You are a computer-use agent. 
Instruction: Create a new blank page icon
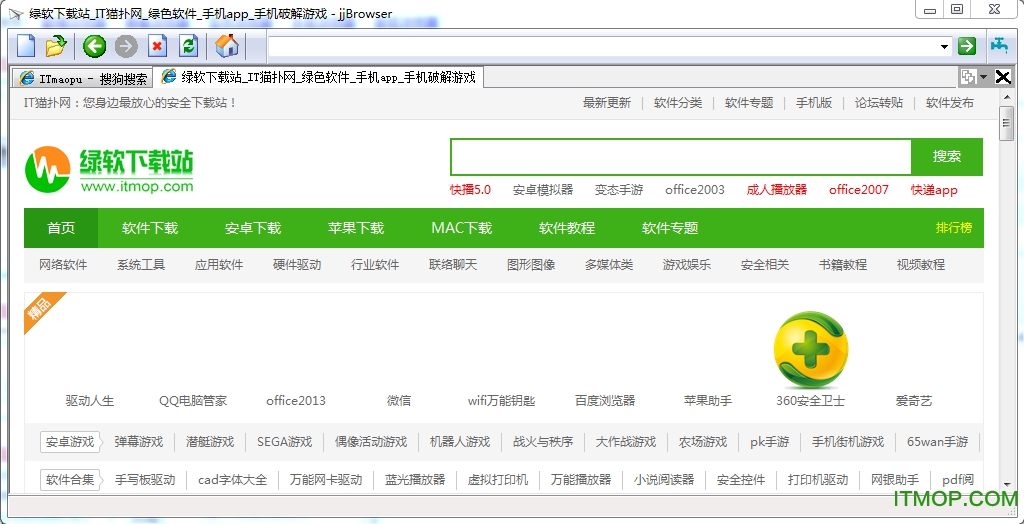(25, 46)
